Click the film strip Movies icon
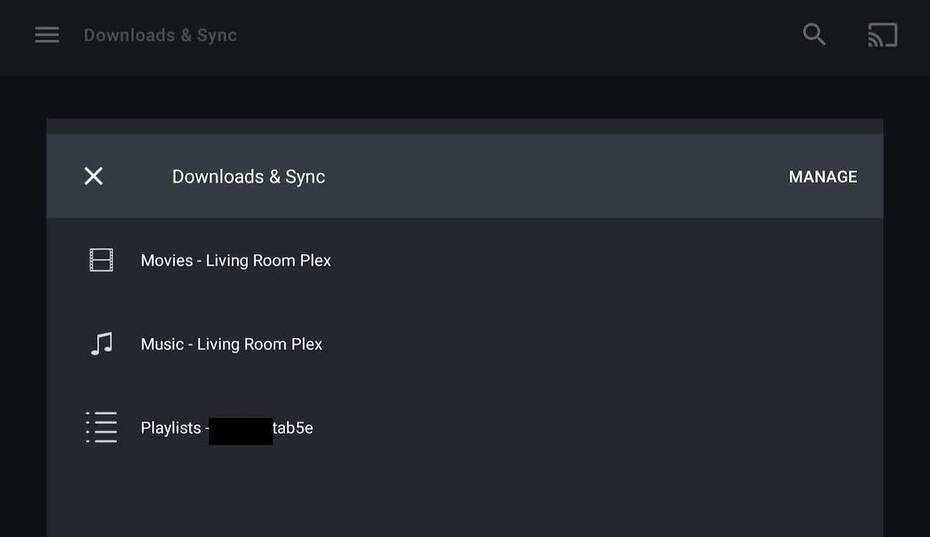This screenshot has width=930, height=537. tap(101, 260)
